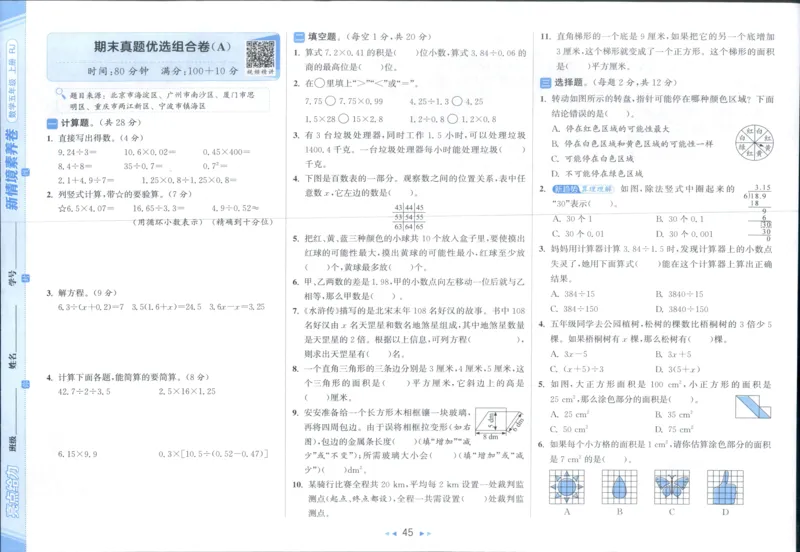Select the colored spinner wheel figure

(755, 143)
